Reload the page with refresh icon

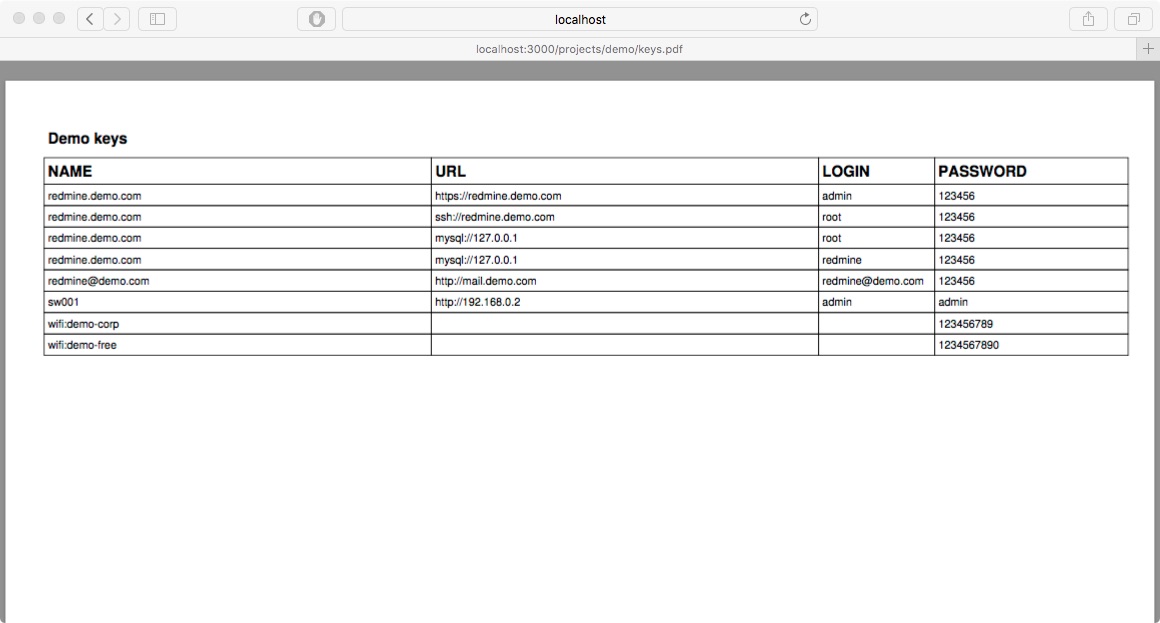tap(805, 19)
